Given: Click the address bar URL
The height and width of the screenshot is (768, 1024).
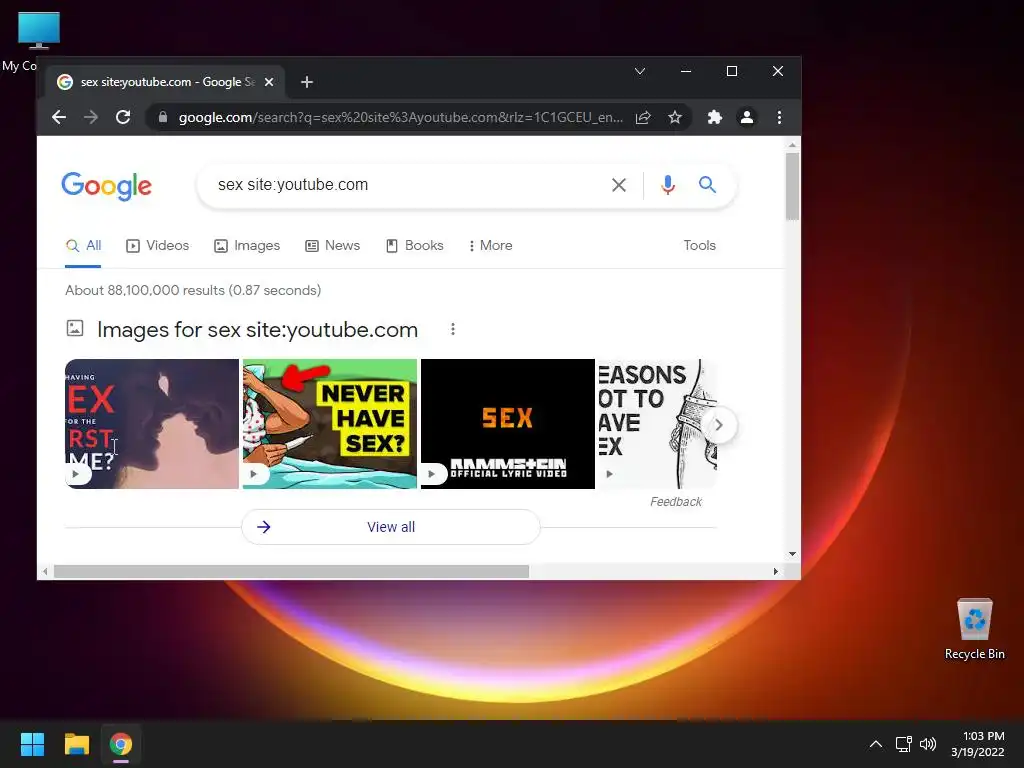Looking at the screenshot, I should tap(400, 118).
